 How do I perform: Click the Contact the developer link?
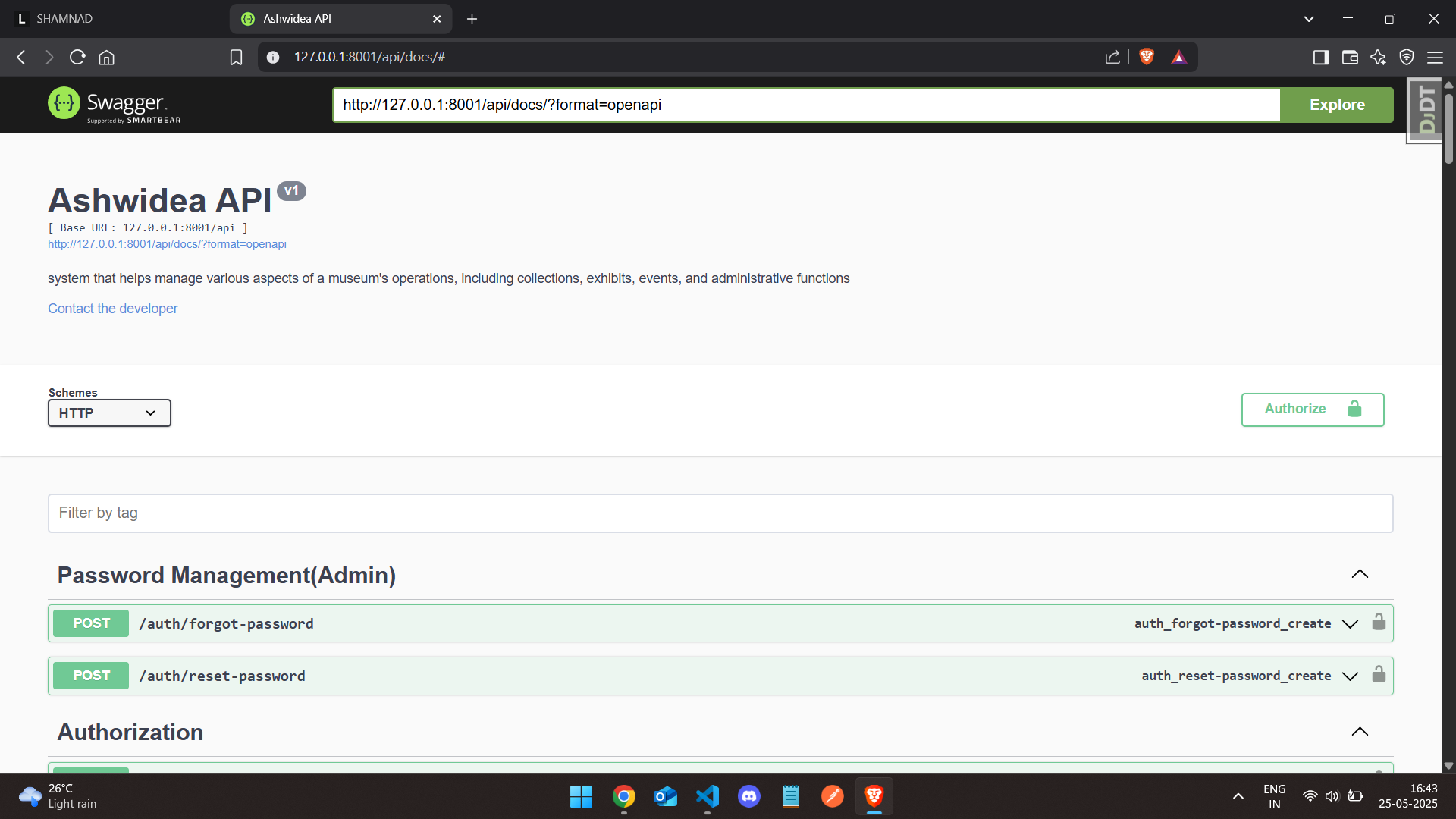click(x=112, y=309)
